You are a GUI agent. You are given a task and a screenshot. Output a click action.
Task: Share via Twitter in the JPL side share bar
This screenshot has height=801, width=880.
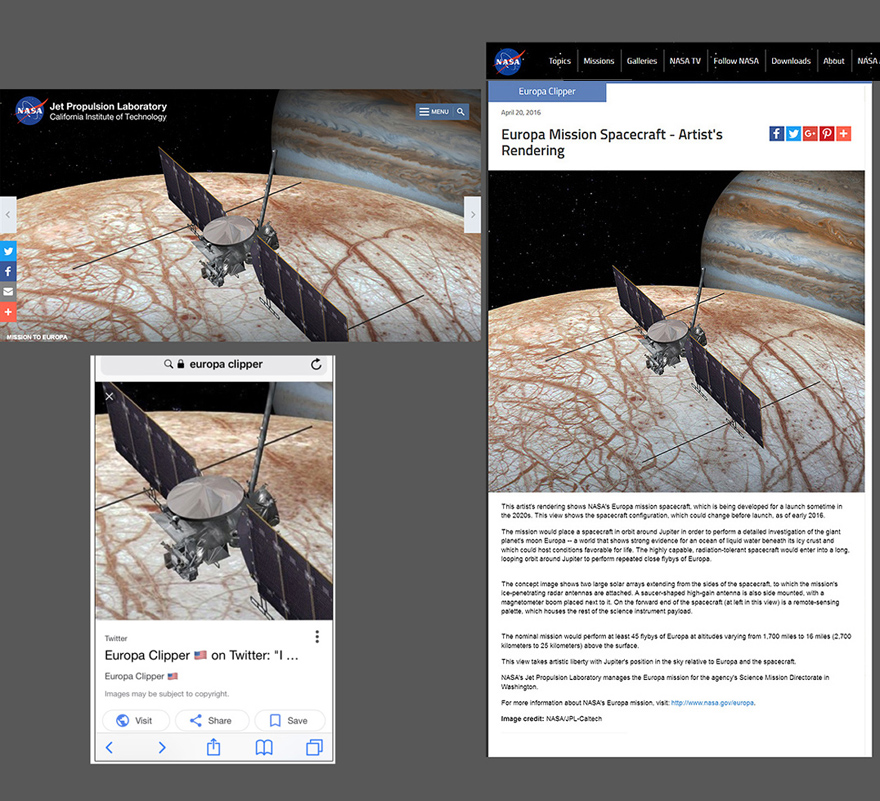[8, 251]
